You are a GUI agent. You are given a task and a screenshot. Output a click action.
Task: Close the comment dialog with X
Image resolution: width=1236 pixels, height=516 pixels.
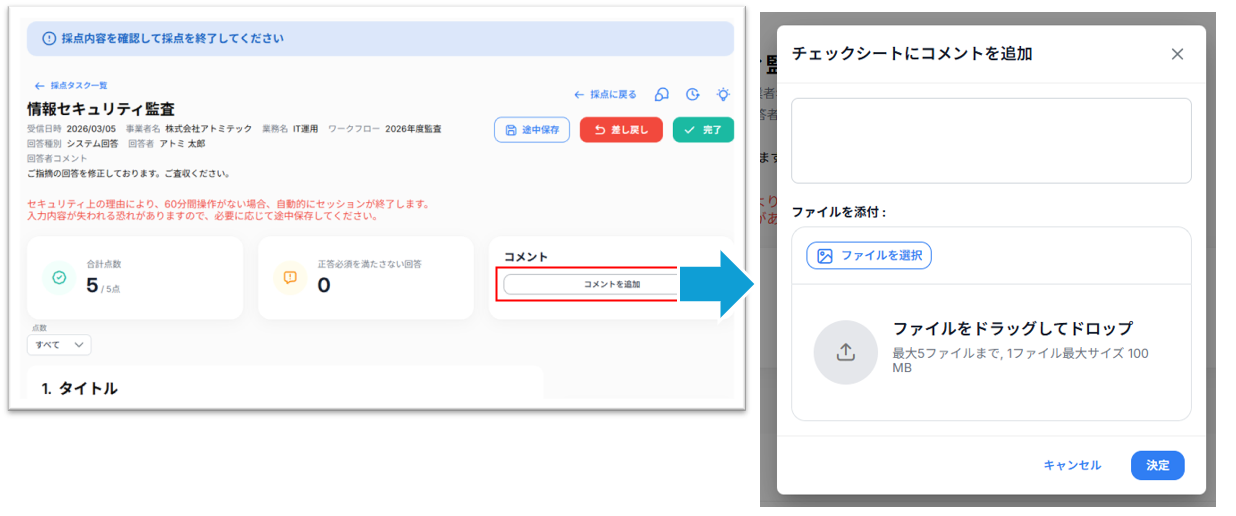pyautogui.click(x=1177, y=54)
